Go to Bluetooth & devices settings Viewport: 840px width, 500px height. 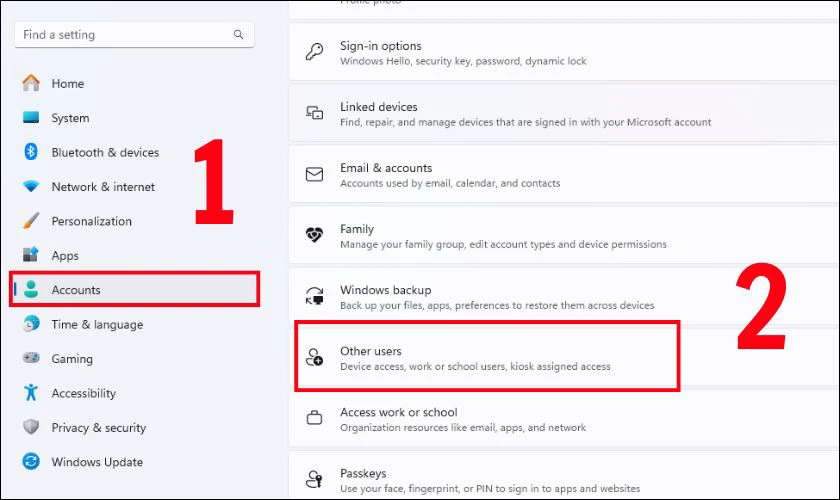134,152
